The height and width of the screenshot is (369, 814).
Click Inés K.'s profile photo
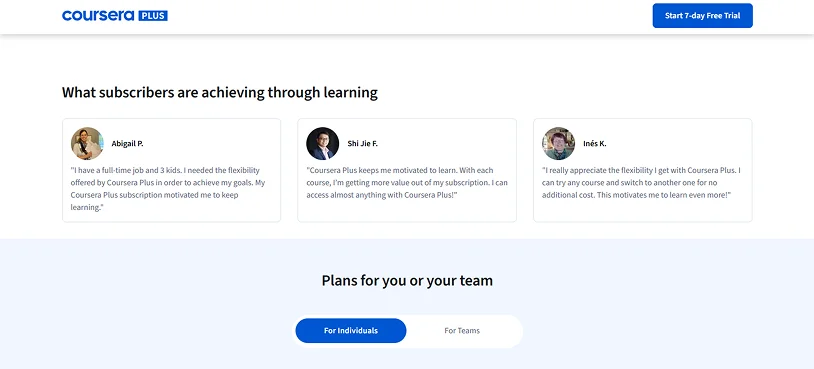[559, 143]
